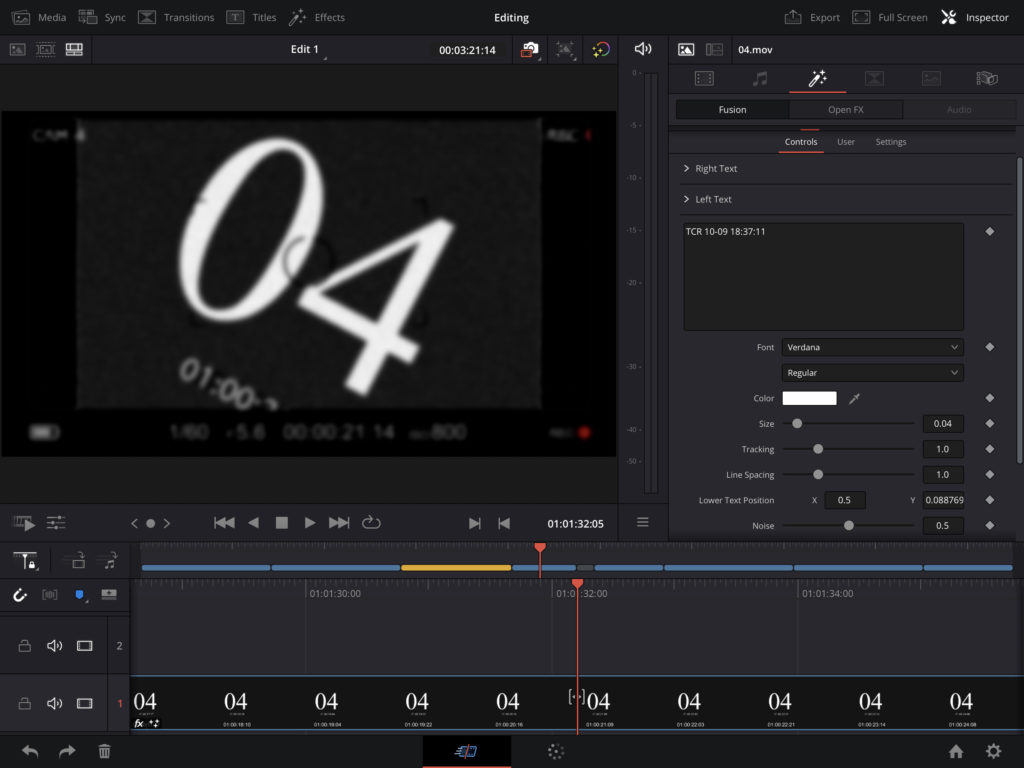Click the white Color swatch
This screenshot has width=1024, height=768.
click(809, 398)
